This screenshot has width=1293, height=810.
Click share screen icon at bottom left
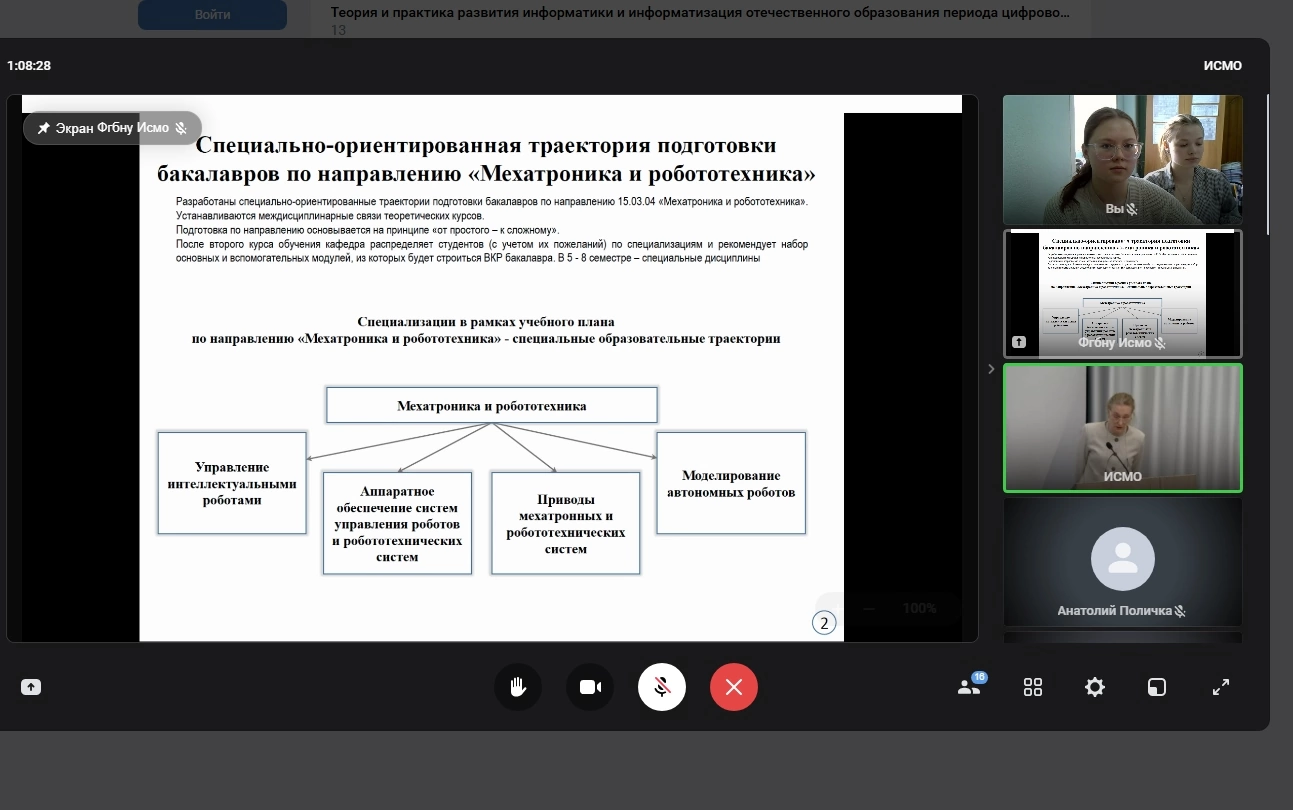coord(31,687)
